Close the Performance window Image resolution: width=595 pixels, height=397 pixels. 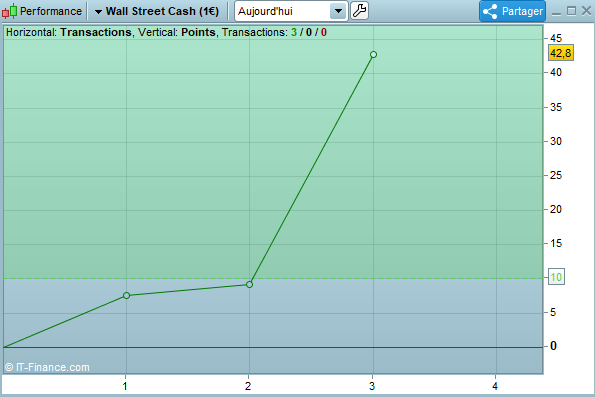pos(586,11)
